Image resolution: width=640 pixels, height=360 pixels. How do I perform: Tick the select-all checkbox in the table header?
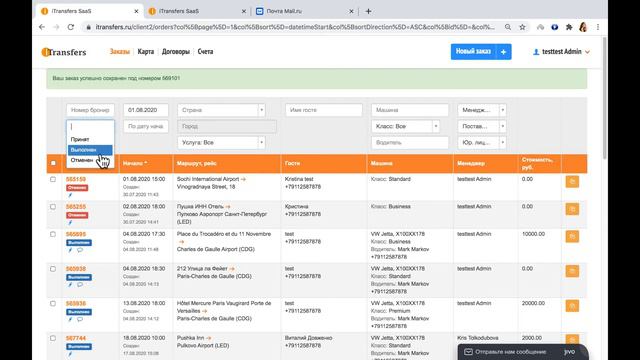point(53,163)
